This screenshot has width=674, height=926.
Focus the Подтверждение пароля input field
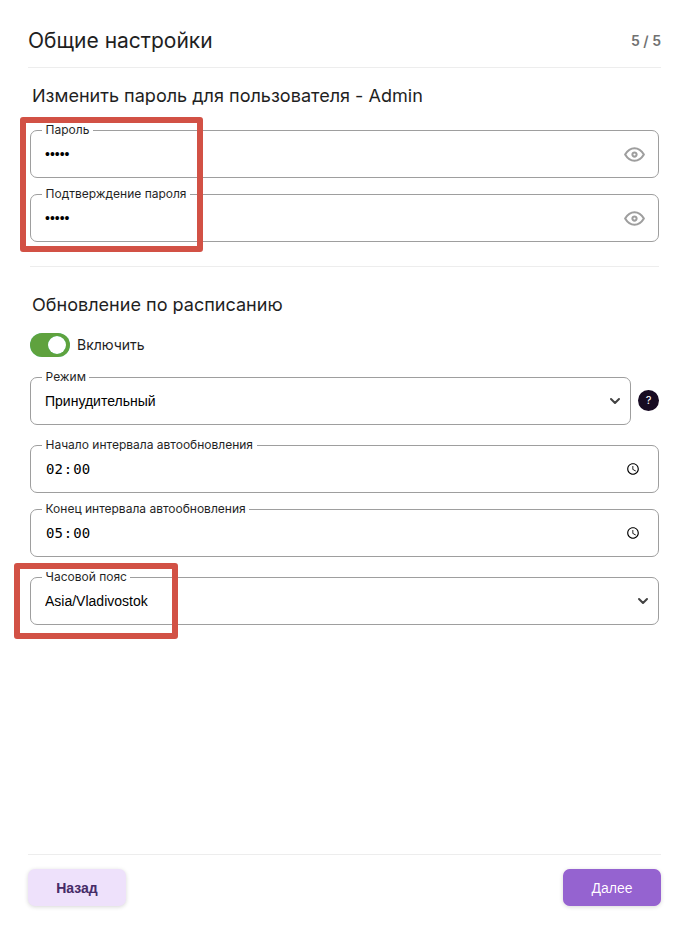(320, 218)
